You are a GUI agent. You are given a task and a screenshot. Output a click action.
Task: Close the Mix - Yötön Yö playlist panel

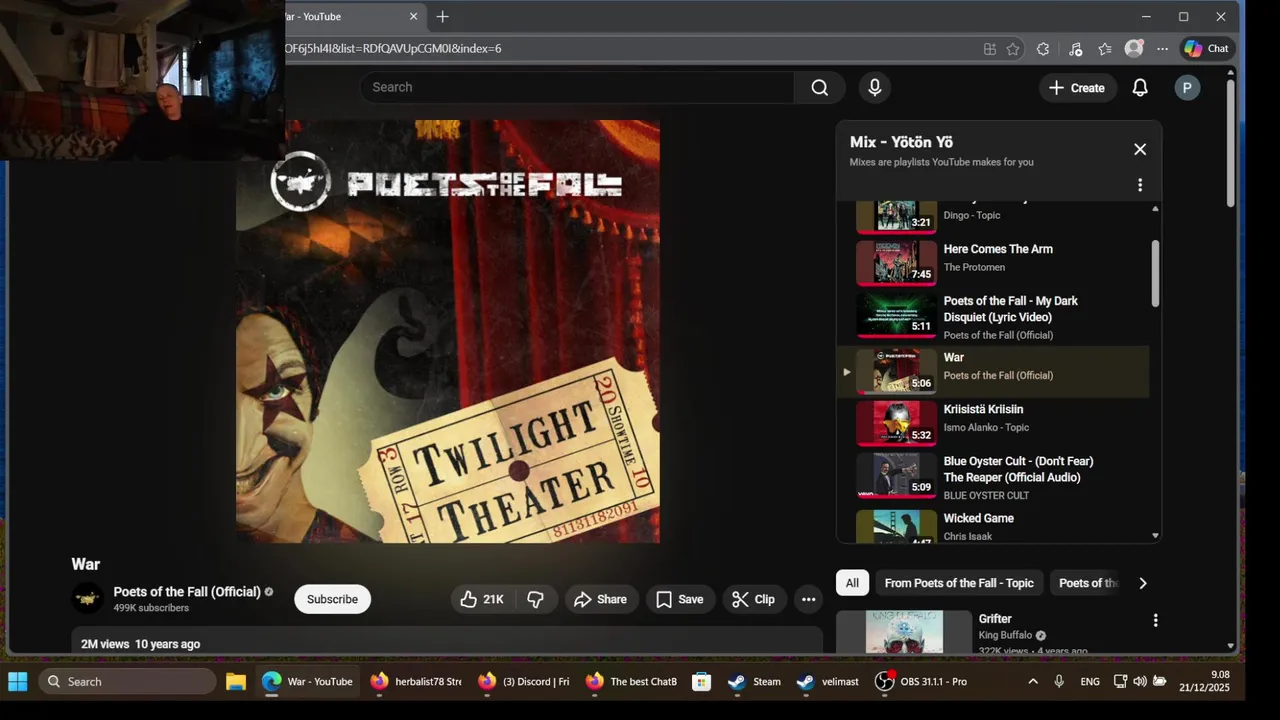tap(1140, 149)
